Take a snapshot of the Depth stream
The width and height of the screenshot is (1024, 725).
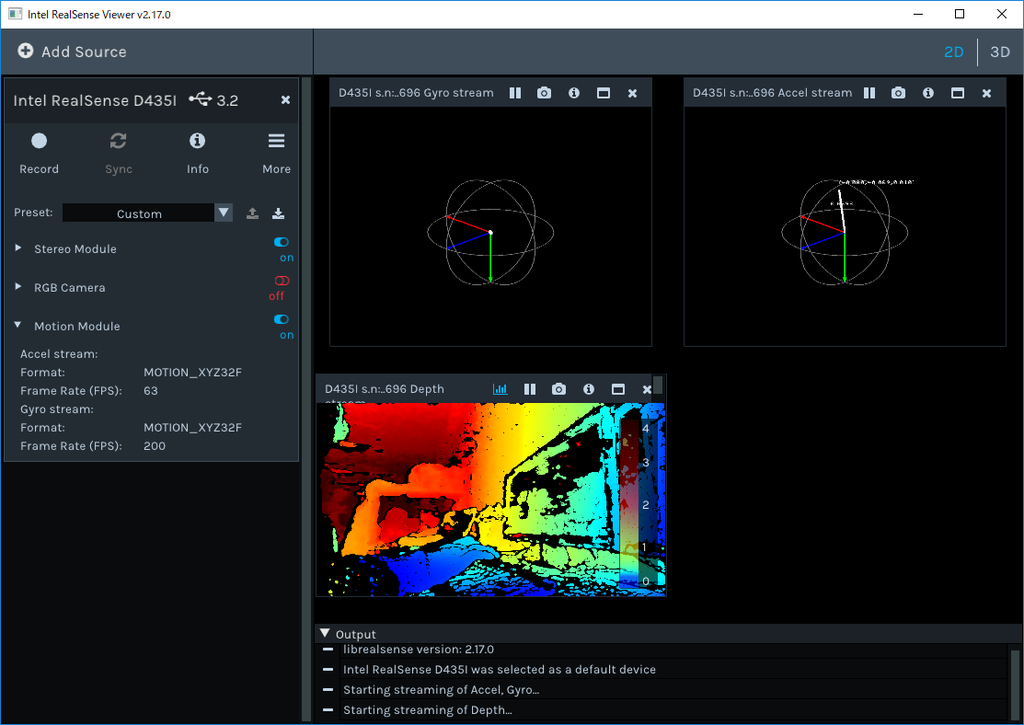(559, 389)
